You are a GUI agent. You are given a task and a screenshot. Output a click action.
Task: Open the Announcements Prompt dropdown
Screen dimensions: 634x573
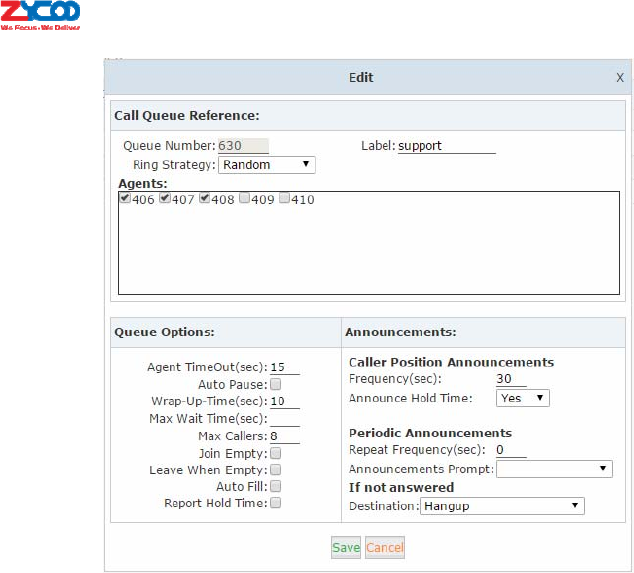click(x=554, y=468)
